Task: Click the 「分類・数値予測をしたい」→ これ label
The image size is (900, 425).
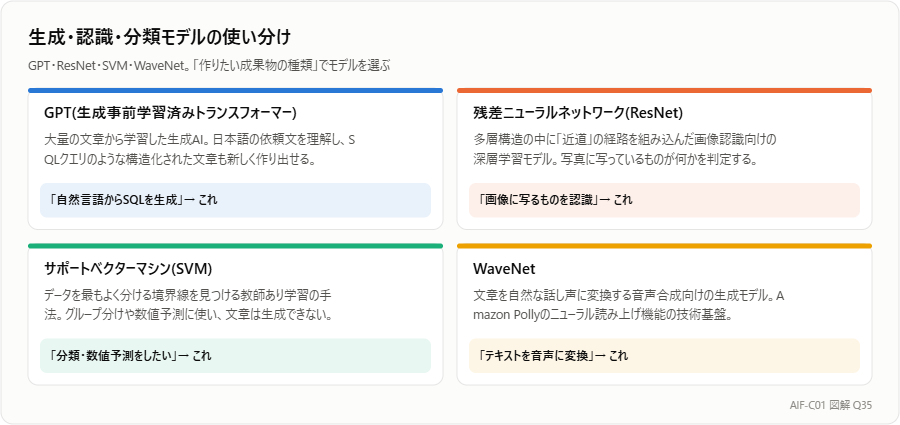Action: [x=130, y=356]
